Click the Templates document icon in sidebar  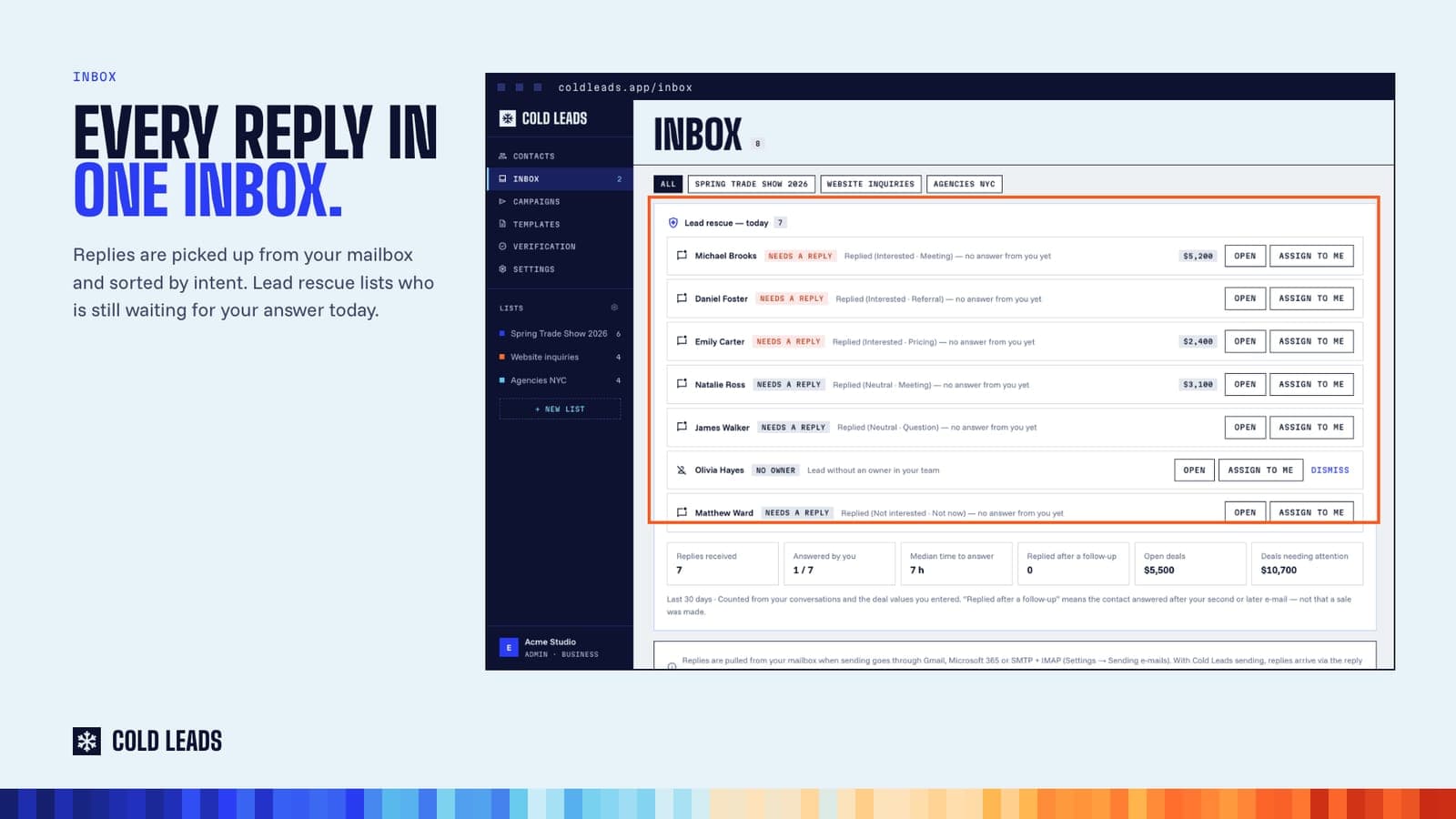[x=502, y=224]
